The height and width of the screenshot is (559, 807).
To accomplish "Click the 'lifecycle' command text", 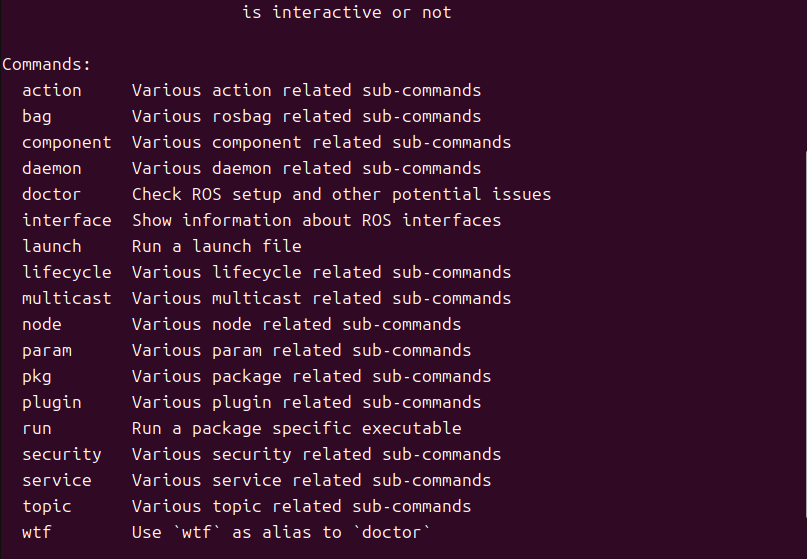I will click(x=66, y=273).
